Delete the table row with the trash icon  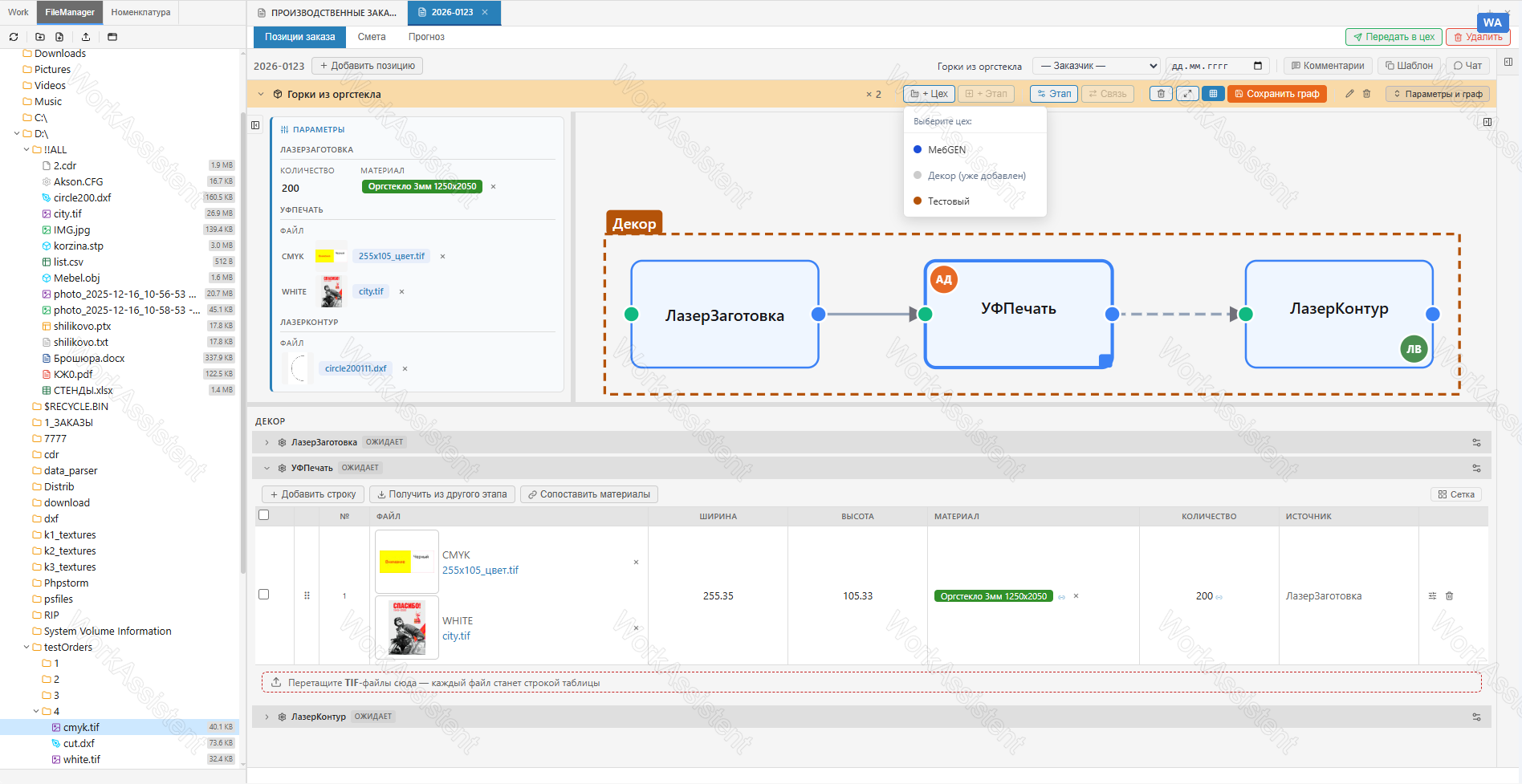coord(1450,596)
